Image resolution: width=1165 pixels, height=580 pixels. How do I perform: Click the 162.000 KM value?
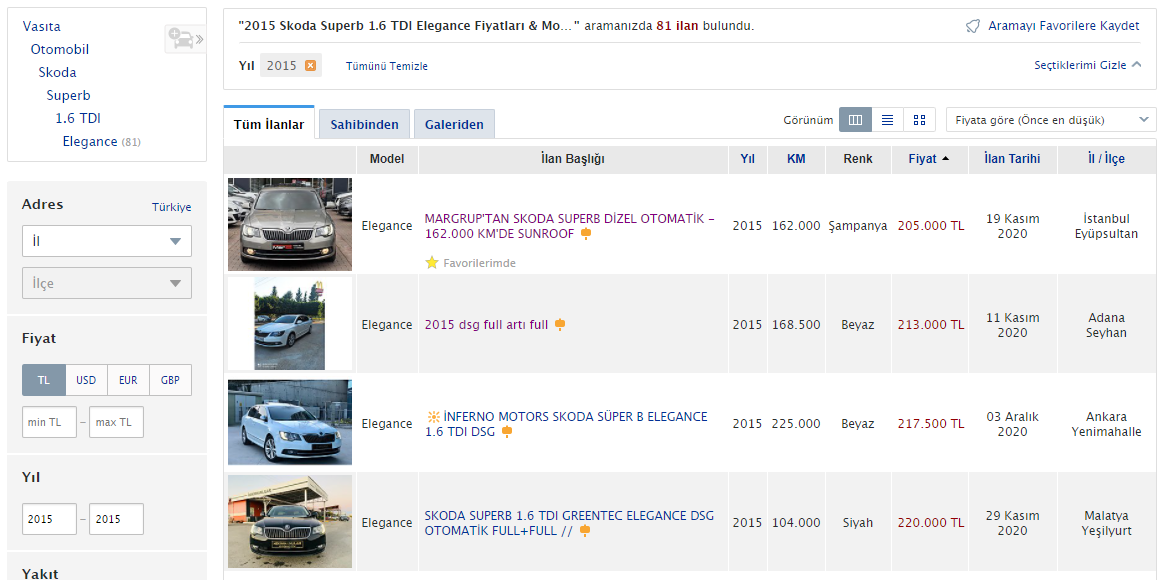(x=796, y=226)
